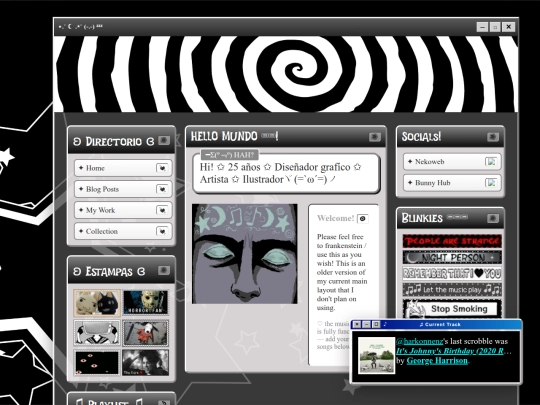Click the Directorio panel header icon
The width and height of the screenshot is (540, 405).
pyautogui.click(x=164, y=141)
